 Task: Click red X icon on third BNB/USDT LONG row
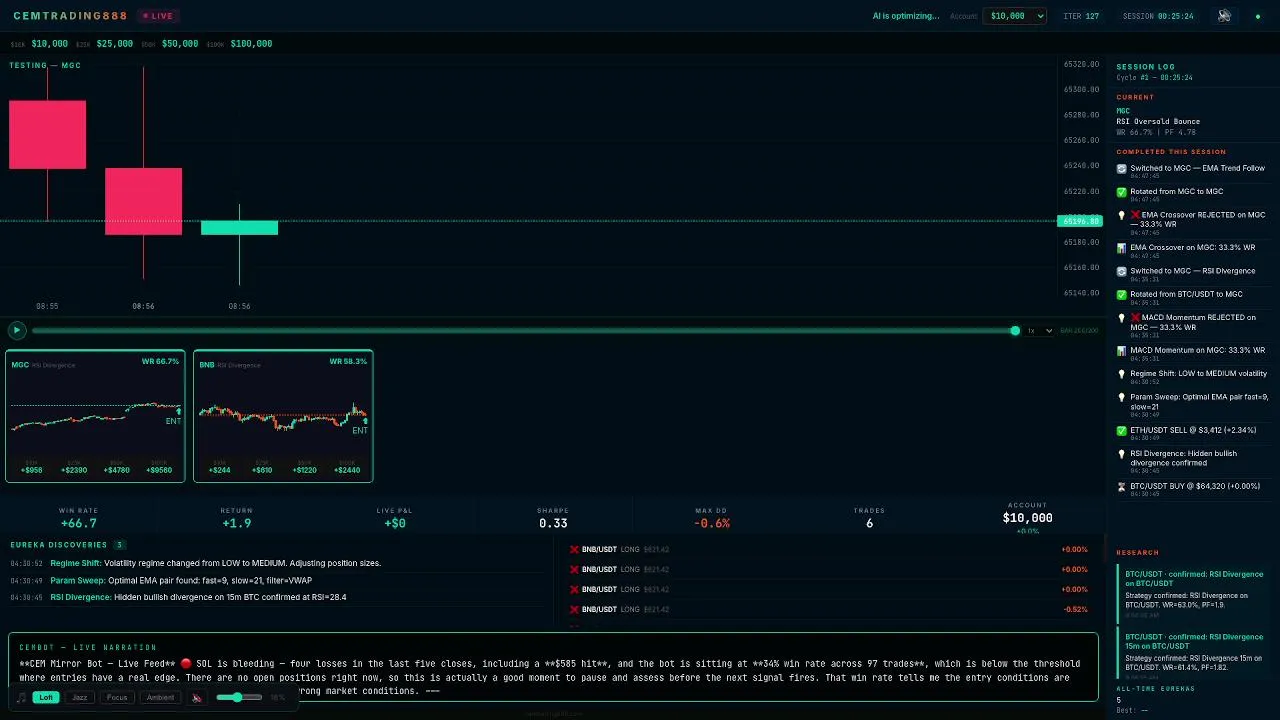coord(574,589)
